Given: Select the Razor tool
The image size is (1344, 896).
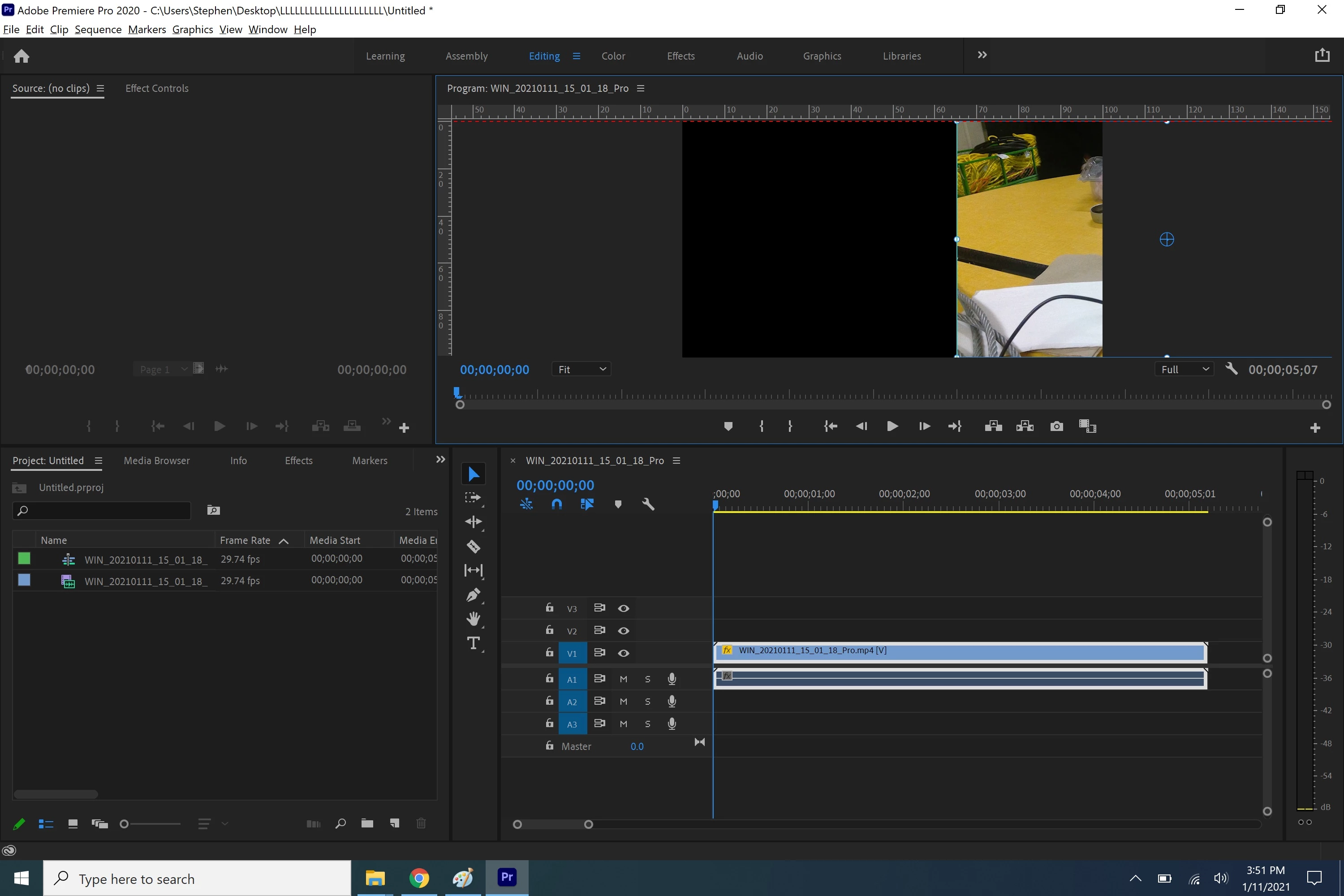Looking at the screenshot, I should tap(473, 546).
